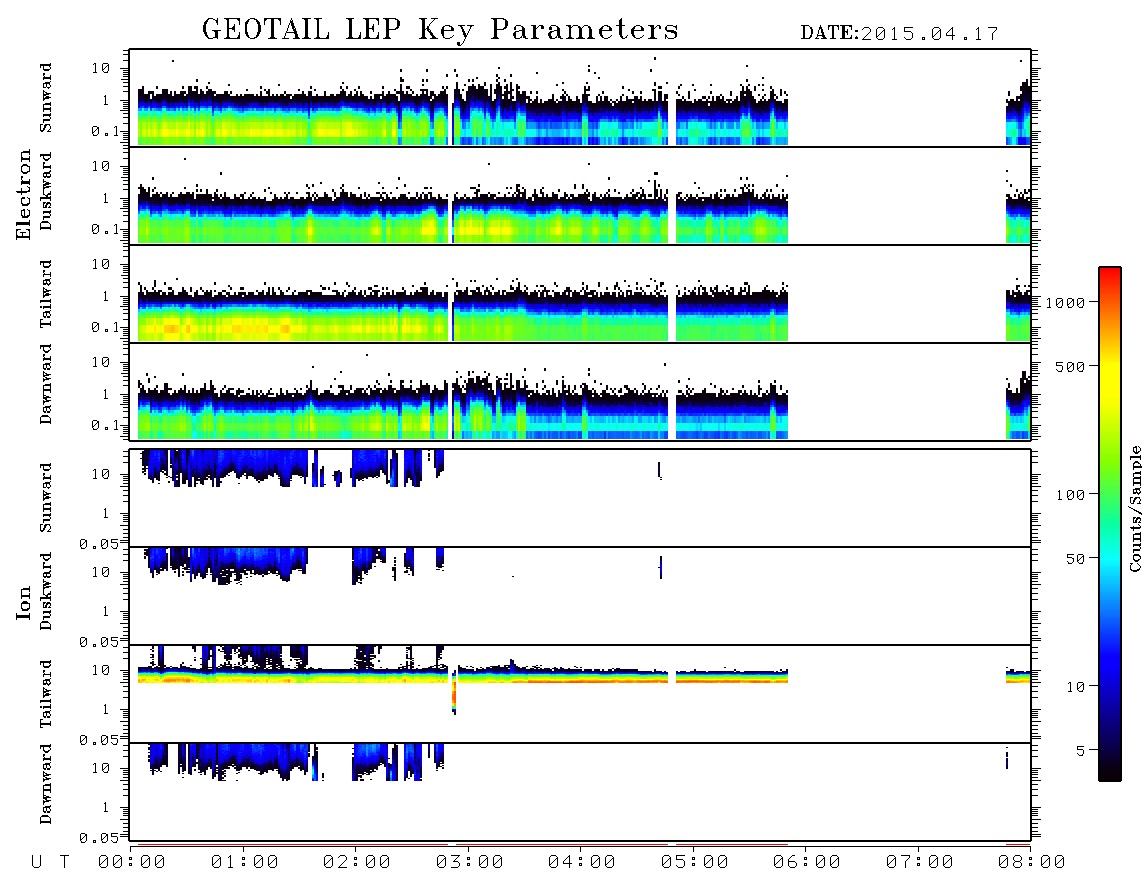This screenshot has width=1142, height=880.
Task: Select the "50" color bar tick label
Action: 1074,559
